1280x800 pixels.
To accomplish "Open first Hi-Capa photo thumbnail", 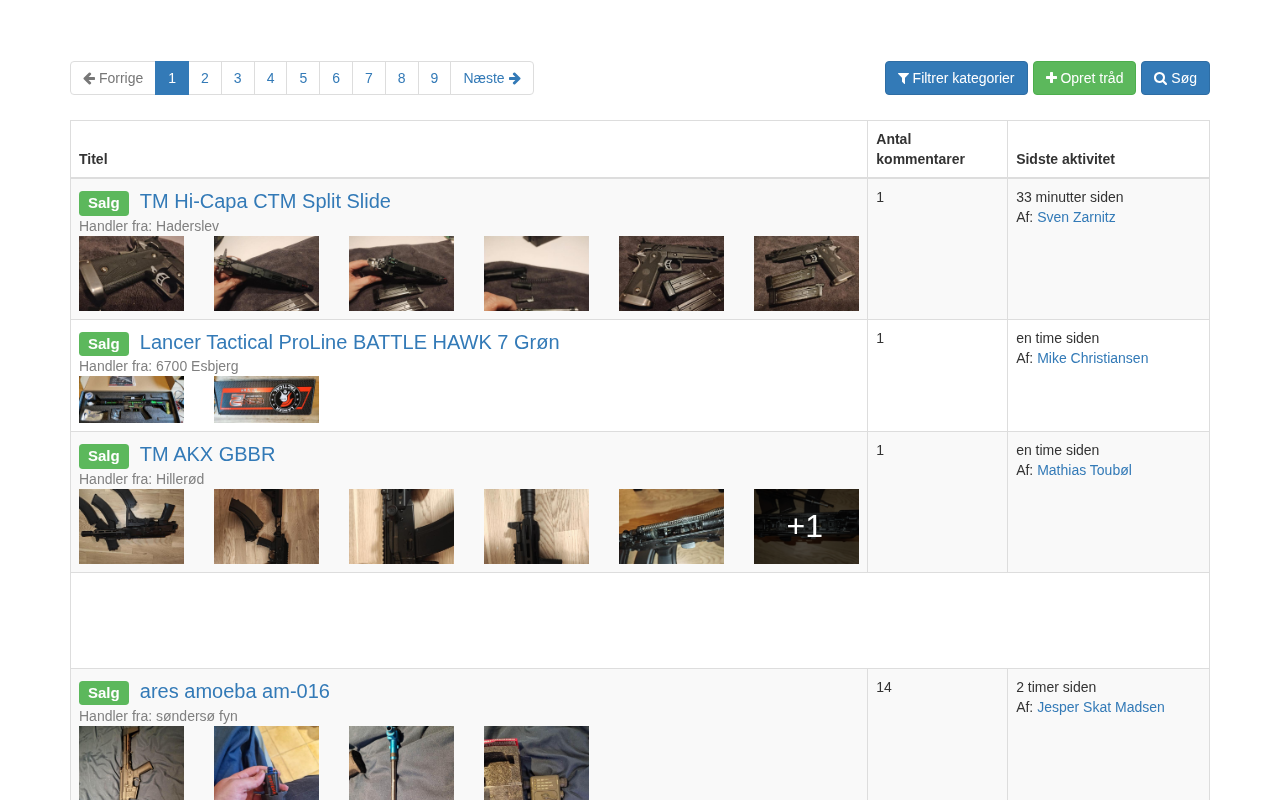I will [131, 273].
